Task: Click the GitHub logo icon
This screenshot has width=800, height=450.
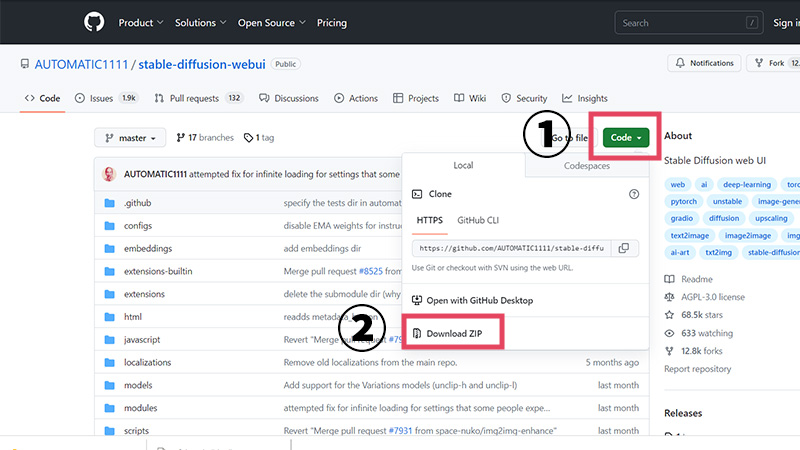Action: tap(94, 22)
